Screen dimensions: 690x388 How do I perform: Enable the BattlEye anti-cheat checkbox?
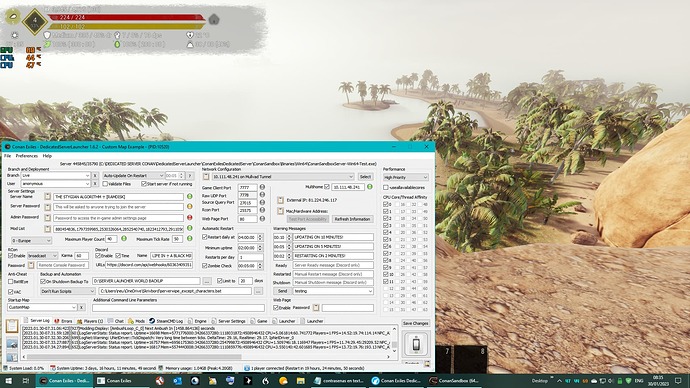[x=11, y=282]
